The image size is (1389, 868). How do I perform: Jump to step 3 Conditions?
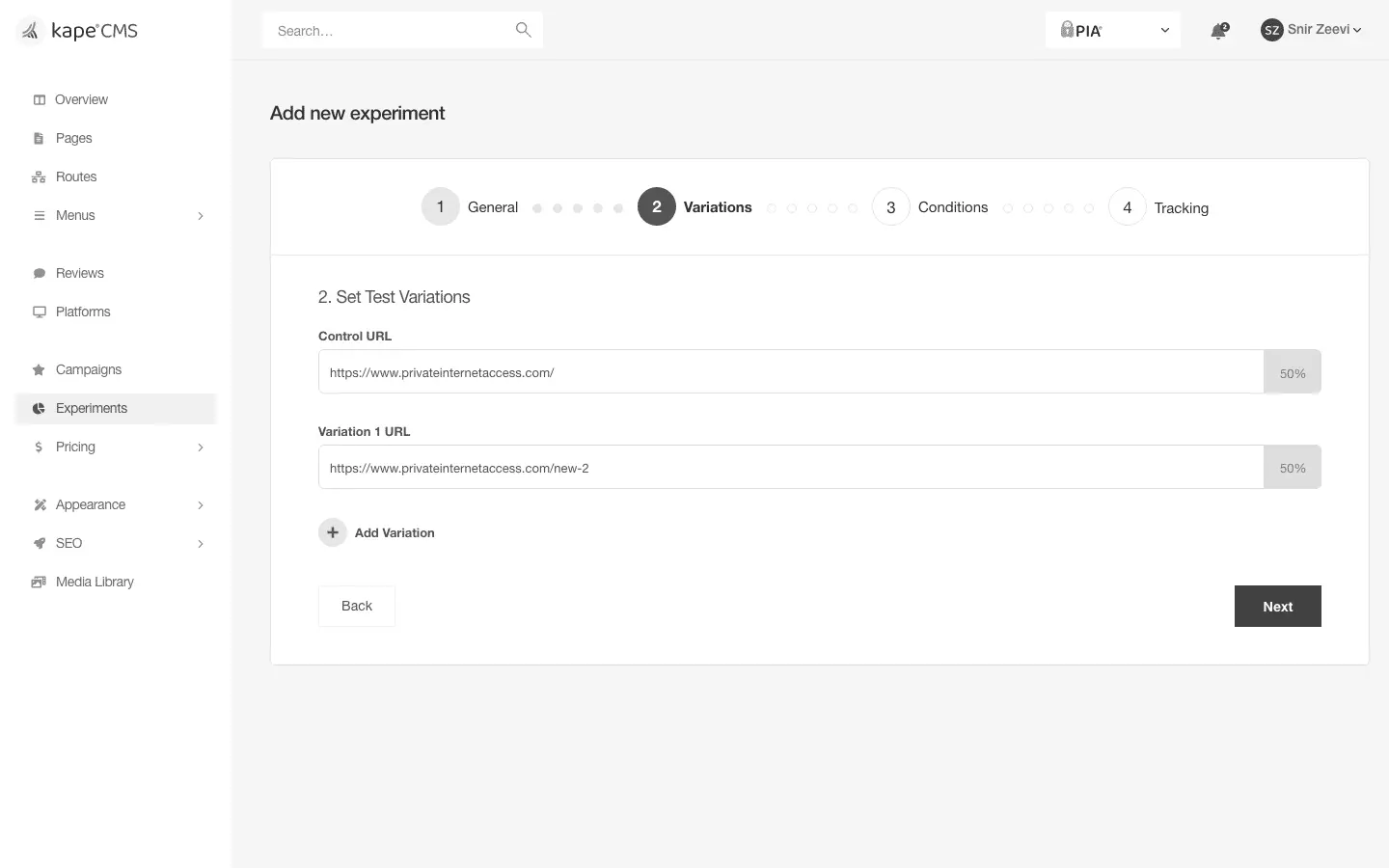[930, 206]
